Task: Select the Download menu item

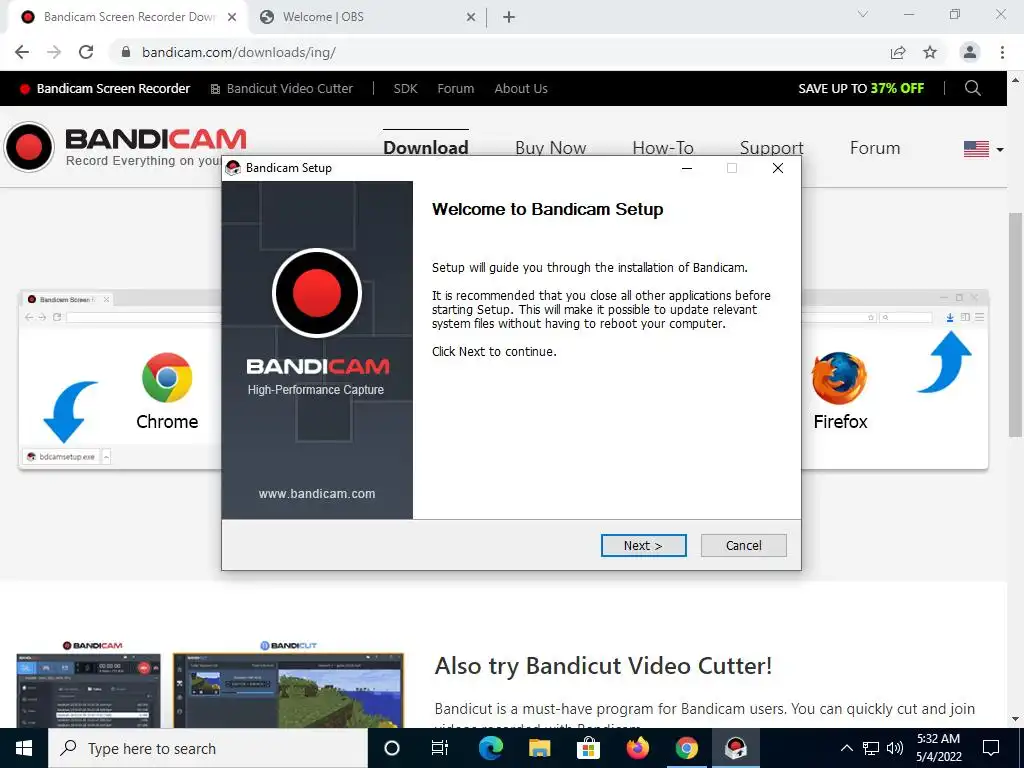Action: tap(426, 148)
